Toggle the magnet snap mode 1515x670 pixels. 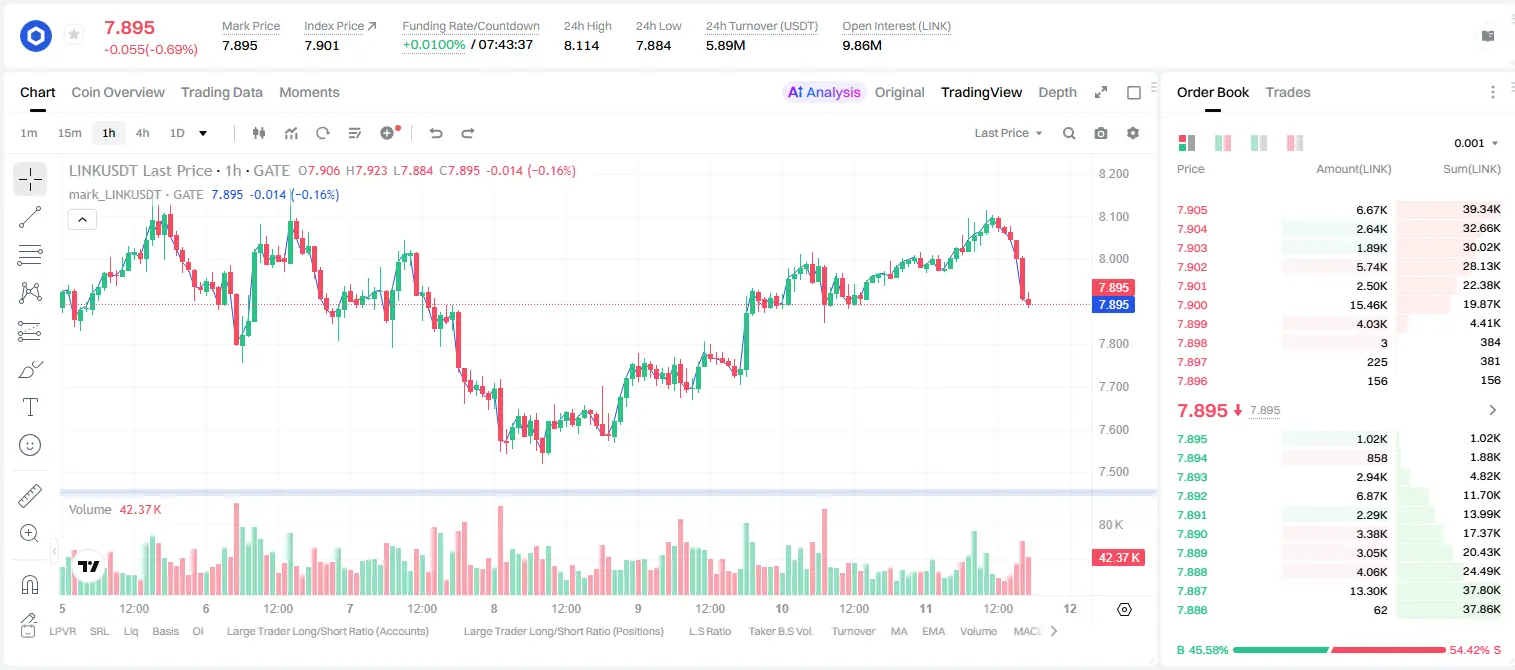(x=30, y=584)
